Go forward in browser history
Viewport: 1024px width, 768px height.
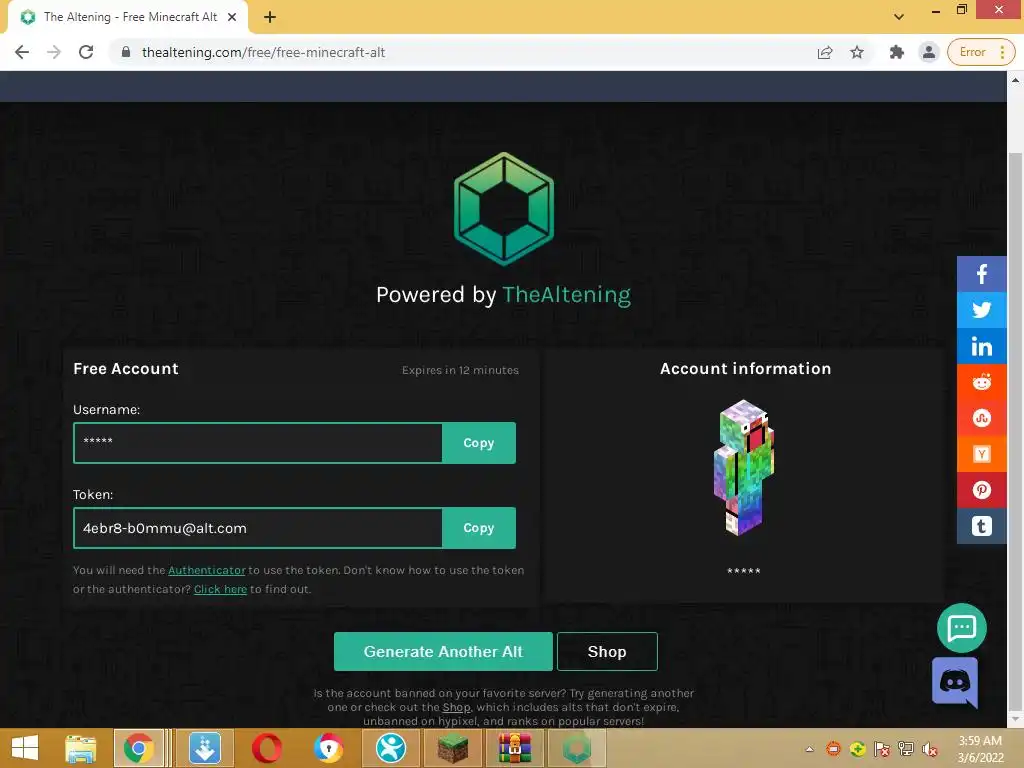[54, 52]
